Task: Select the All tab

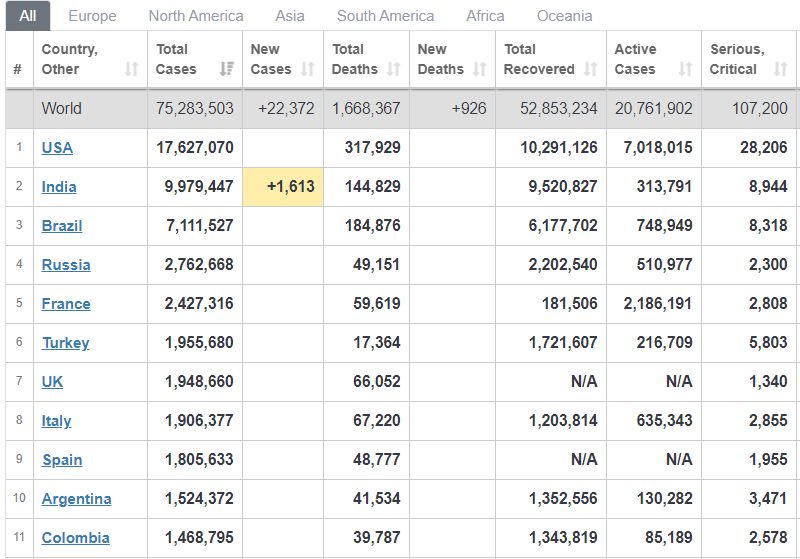Action: [28, 16]
